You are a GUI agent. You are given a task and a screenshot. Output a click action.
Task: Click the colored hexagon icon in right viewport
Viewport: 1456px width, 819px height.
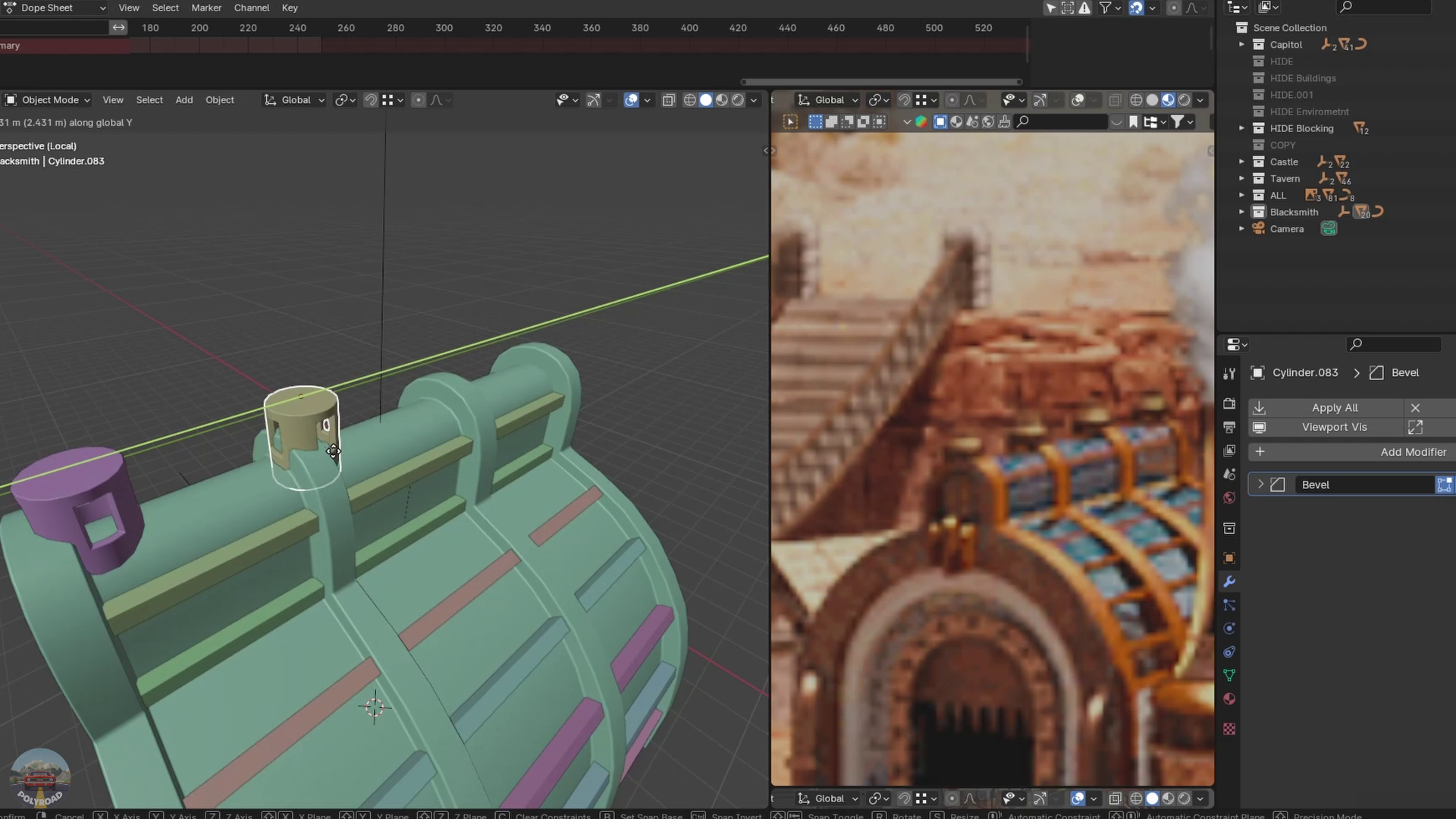[x=921, y=121]
